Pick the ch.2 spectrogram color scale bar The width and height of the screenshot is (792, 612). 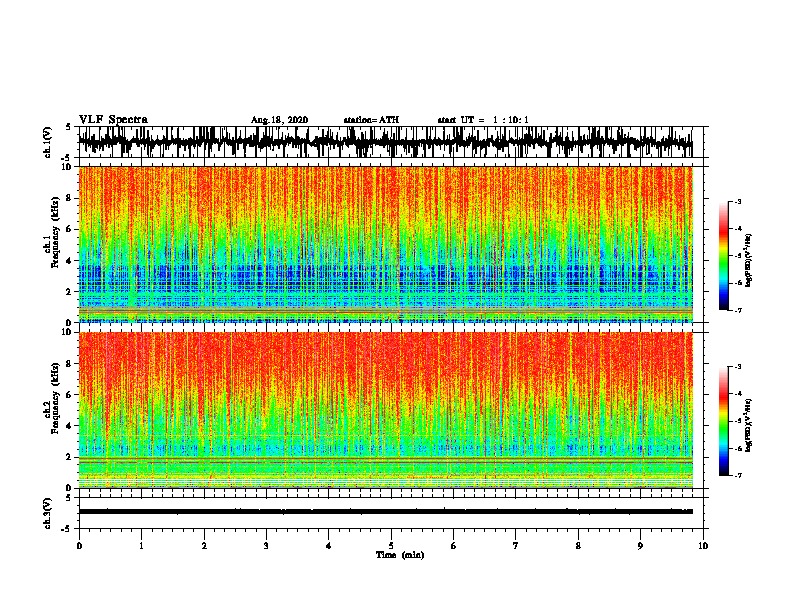(724, 421)
